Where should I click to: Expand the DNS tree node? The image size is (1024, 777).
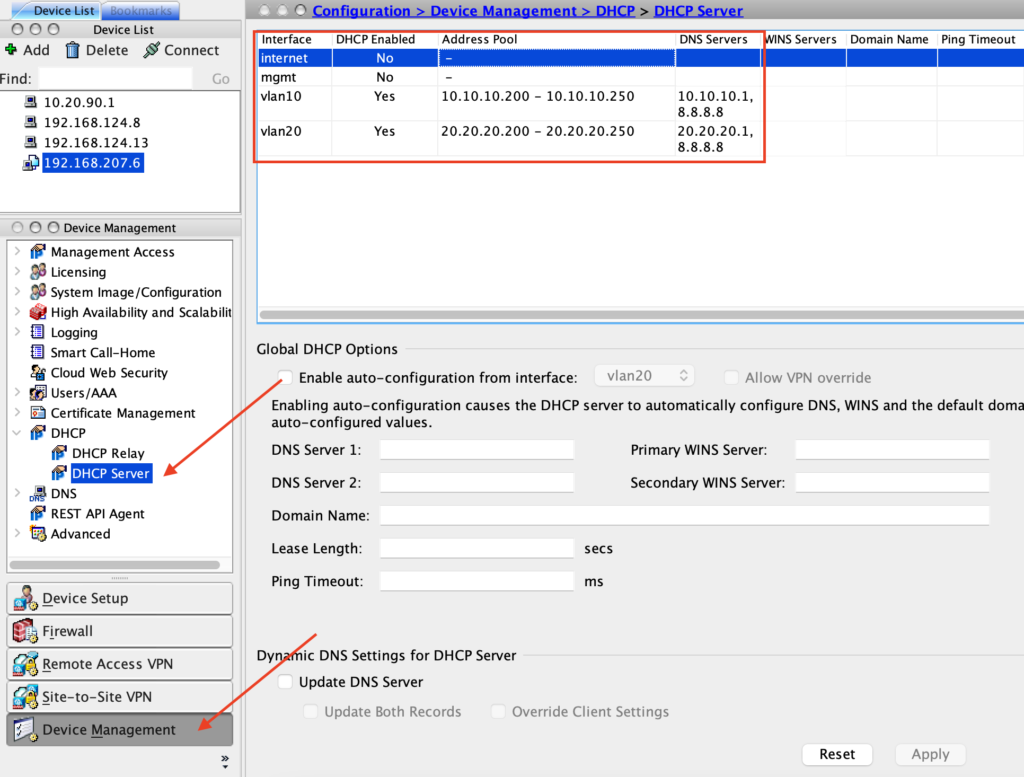18,494
